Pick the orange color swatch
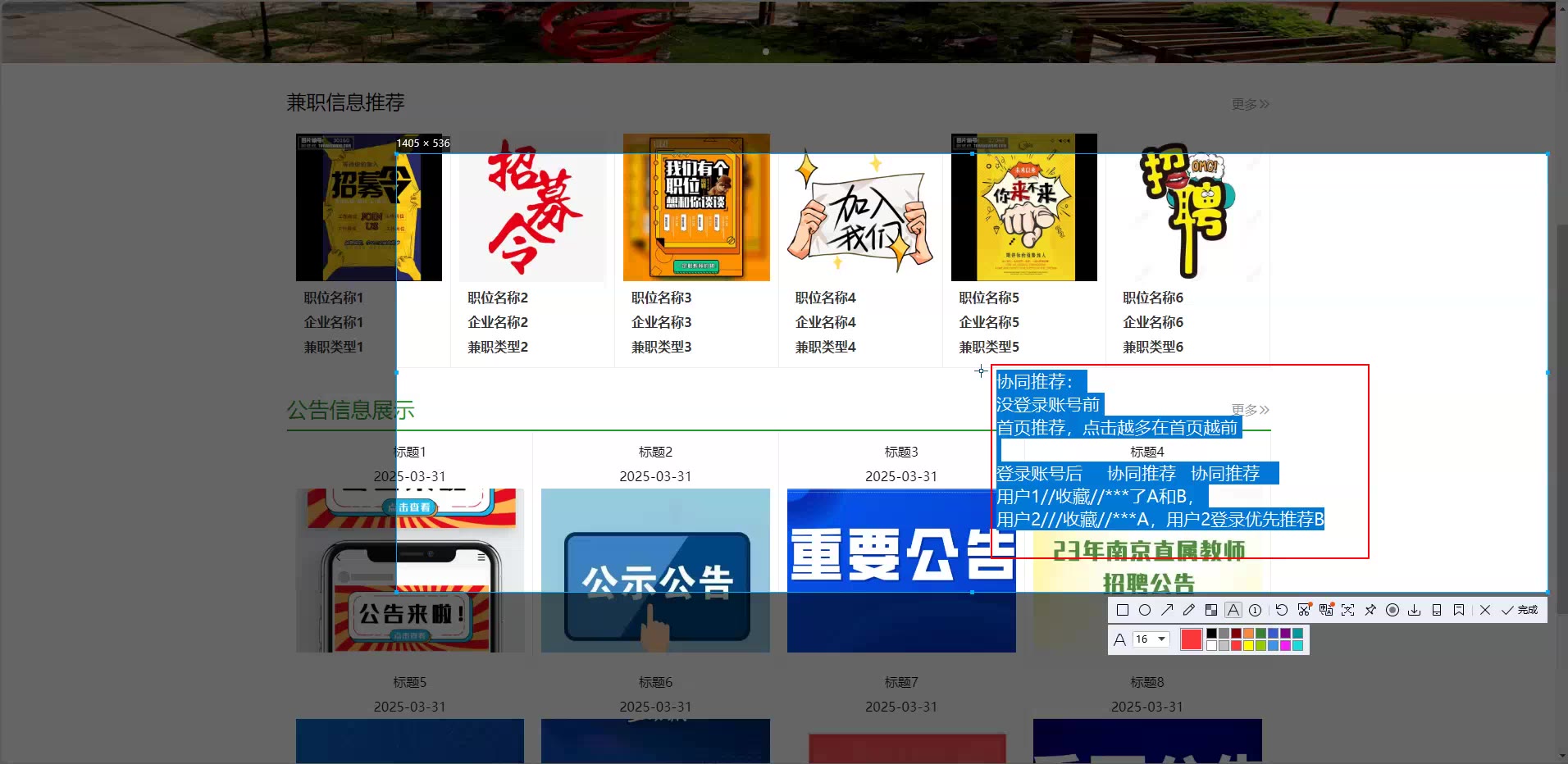The height and width of the screenshot is (764, 1568). point(1248,634)
